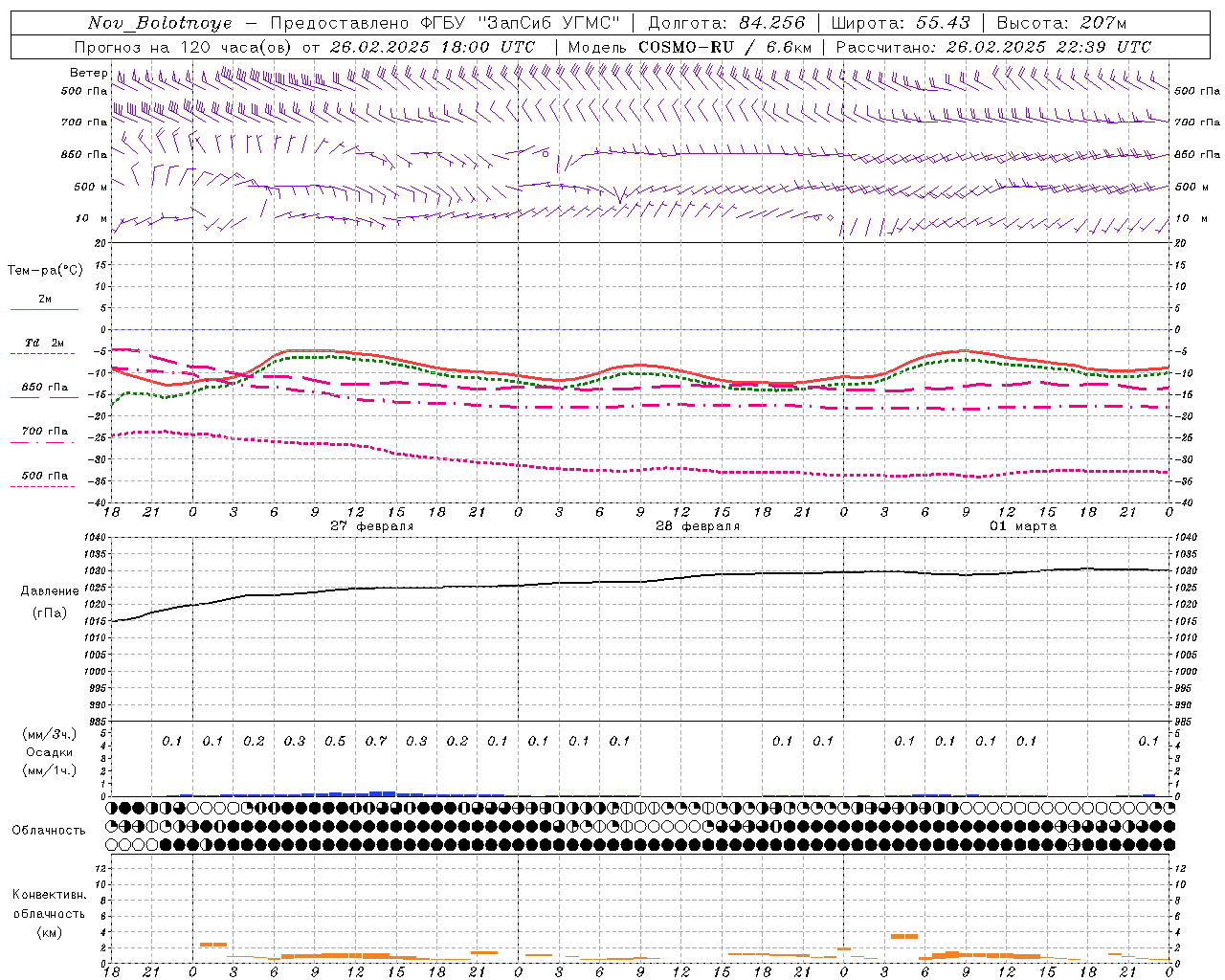Select the Широта 55.43 header field
1225x980 pixels.
[x=901, y=23]
